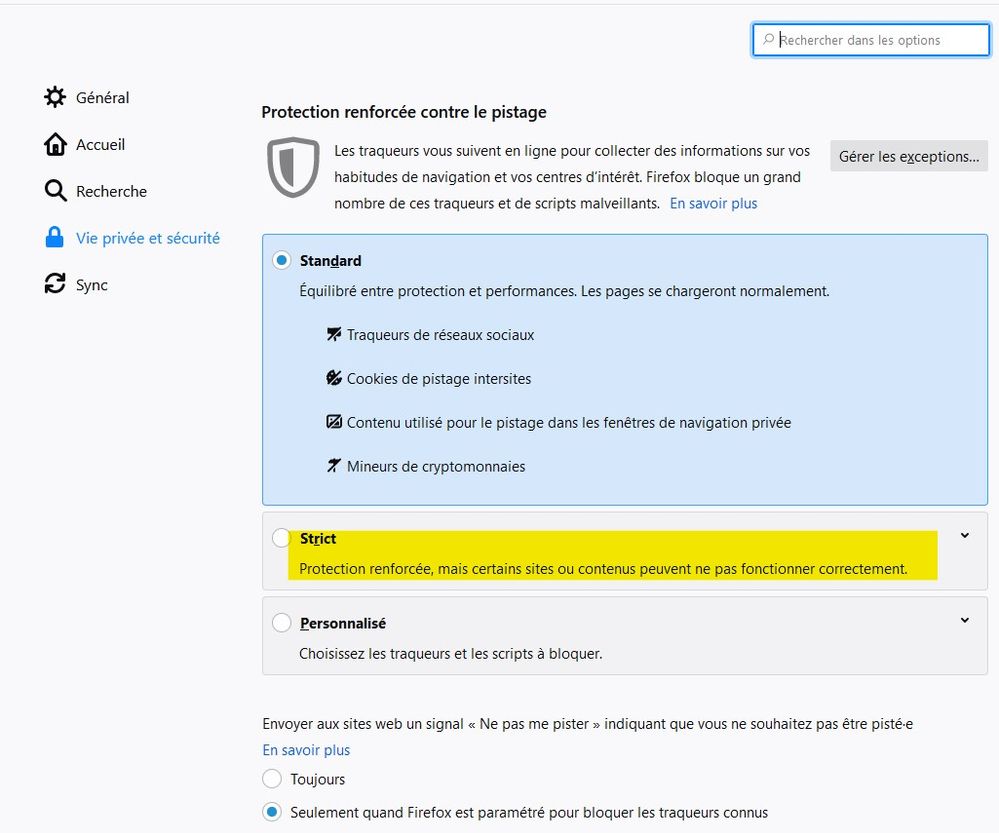Open the Recherche settings category
Viewport: 999px width, 833px height.
[x=111, y=191]
